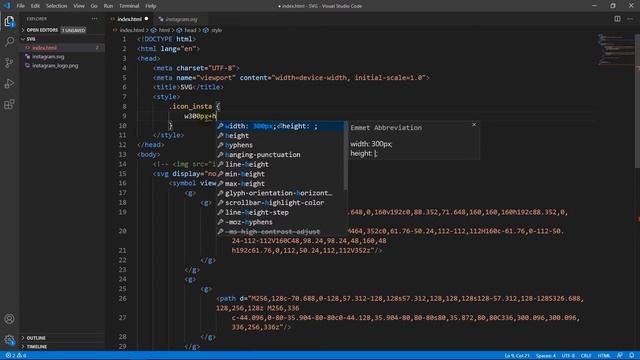The width and height of the screenshot is (640, 360).
Task: Choose the max-height suggestion
Action: pyautogui.click(x=280, y=184)
